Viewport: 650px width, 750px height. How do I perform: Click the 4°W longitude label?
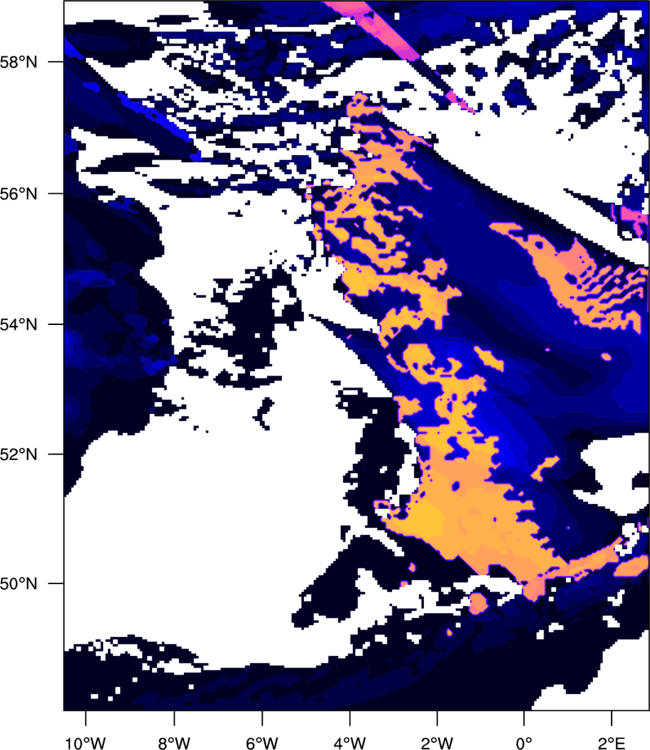click(x=350, y=743)
